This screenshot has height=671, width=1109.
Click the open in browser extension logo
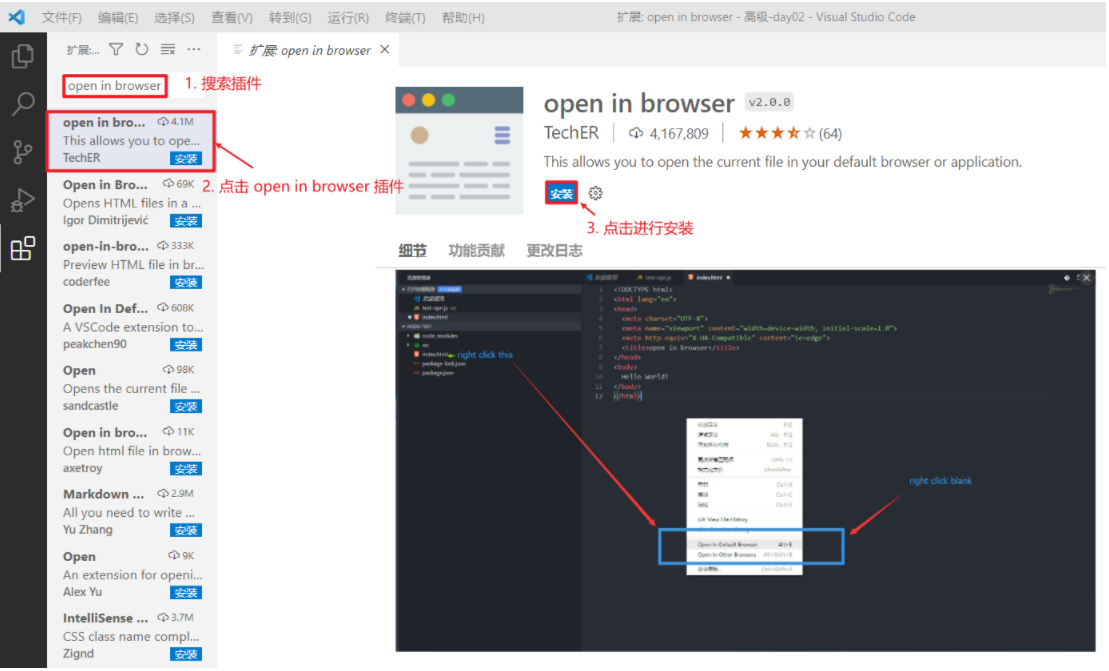459,151
